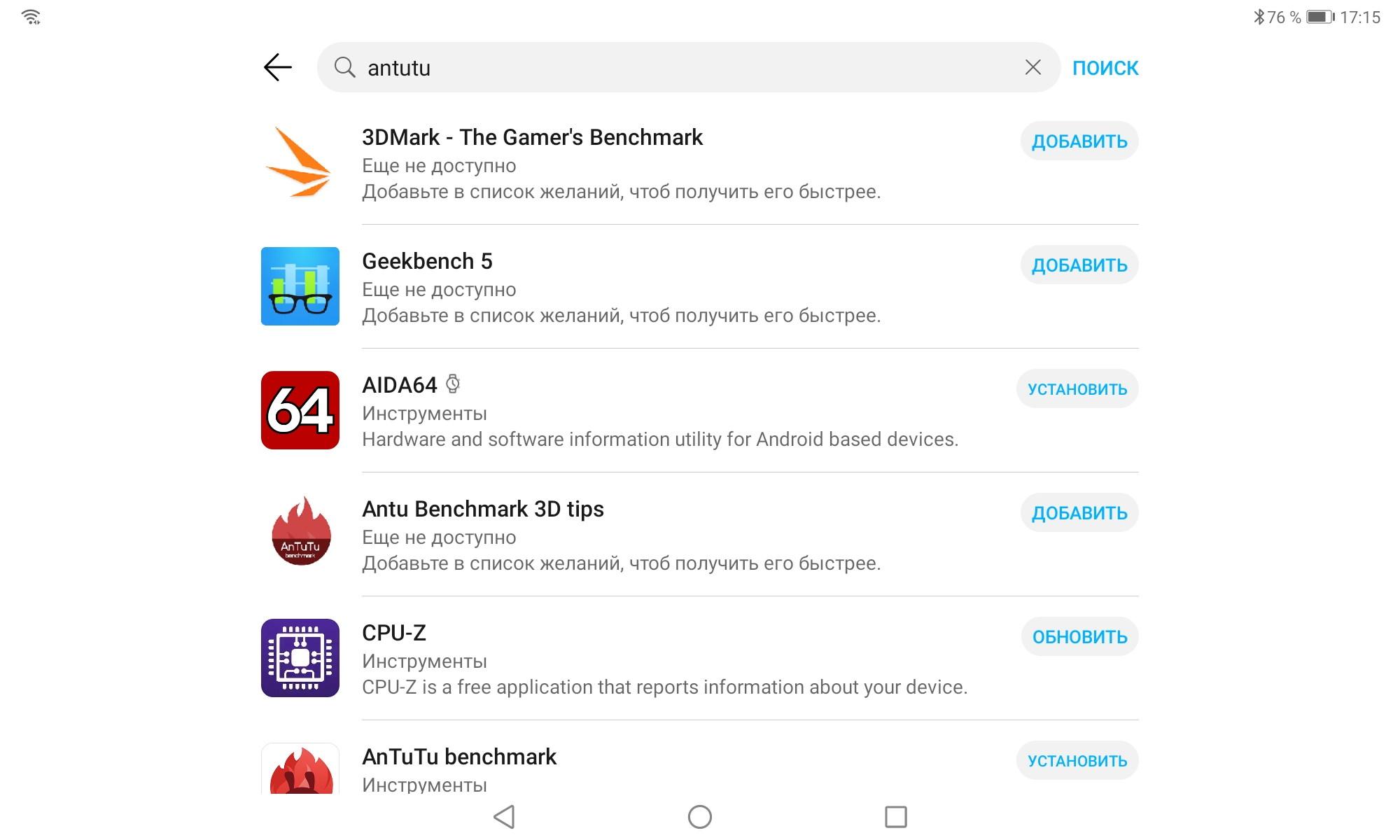
Task: Click the magnifier icon in search bar
Action: click(x=344, y=67)
